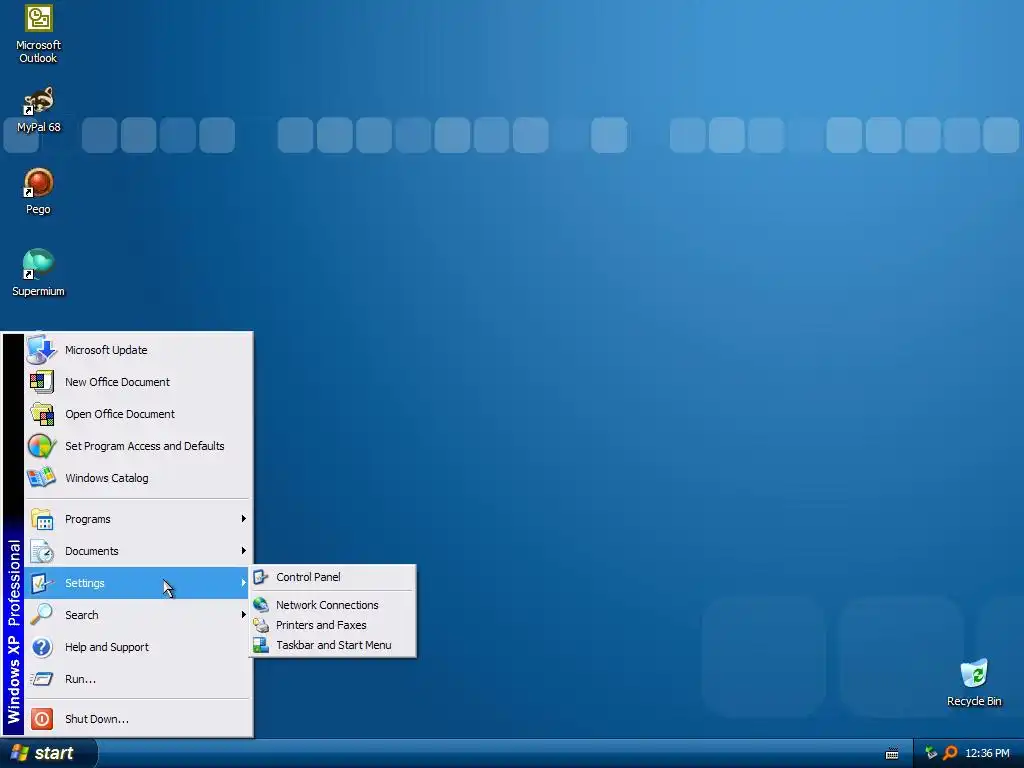Click the Run icon in Start menu
The height and width of the screenshot is (768, 1024).
click(x=42, y=679)
